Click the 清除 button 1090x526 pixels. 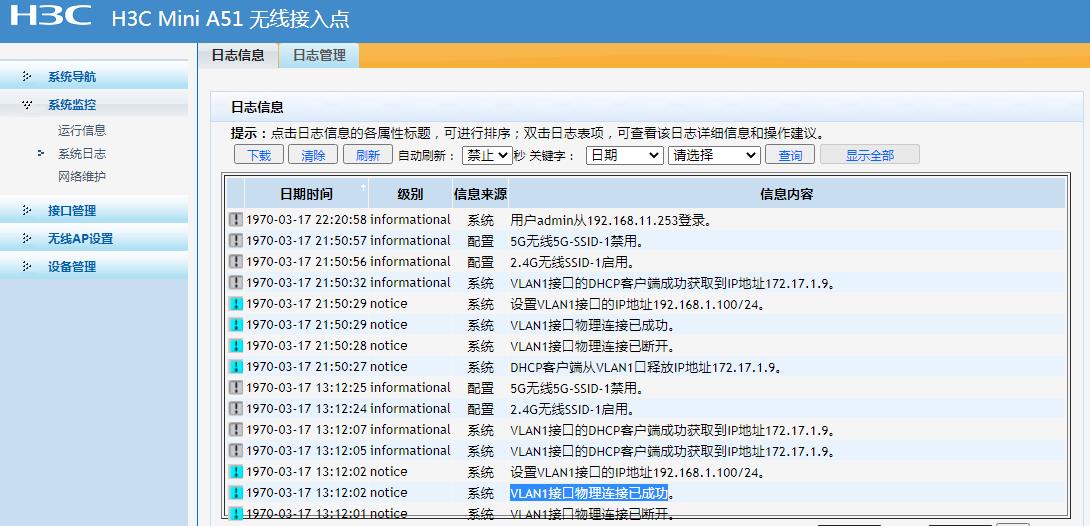pyautogui.click(x=313, y=155)
